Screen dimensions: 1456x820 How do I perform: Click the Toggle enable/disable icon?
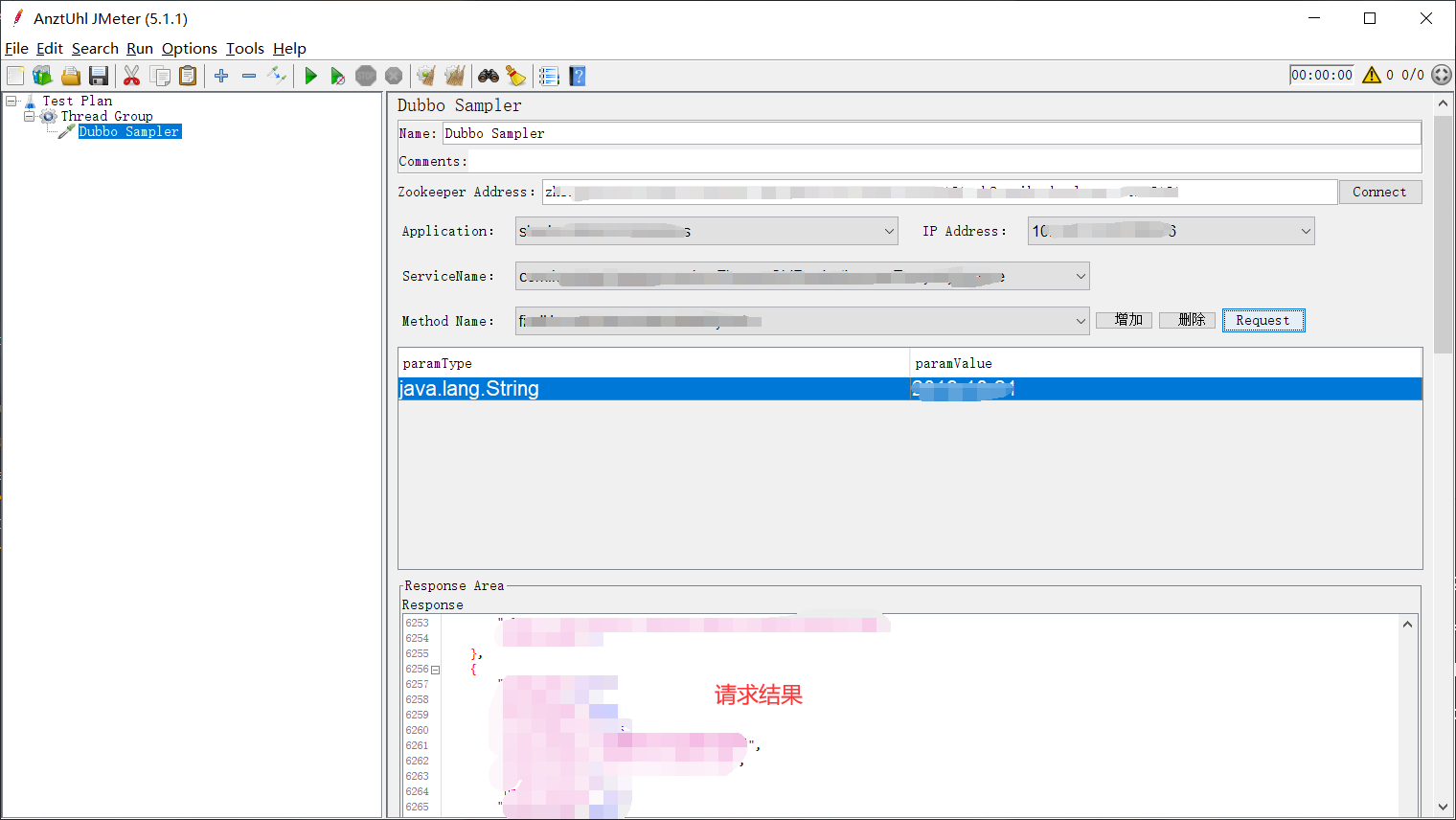pyautogui.click(x=277, y=76)
